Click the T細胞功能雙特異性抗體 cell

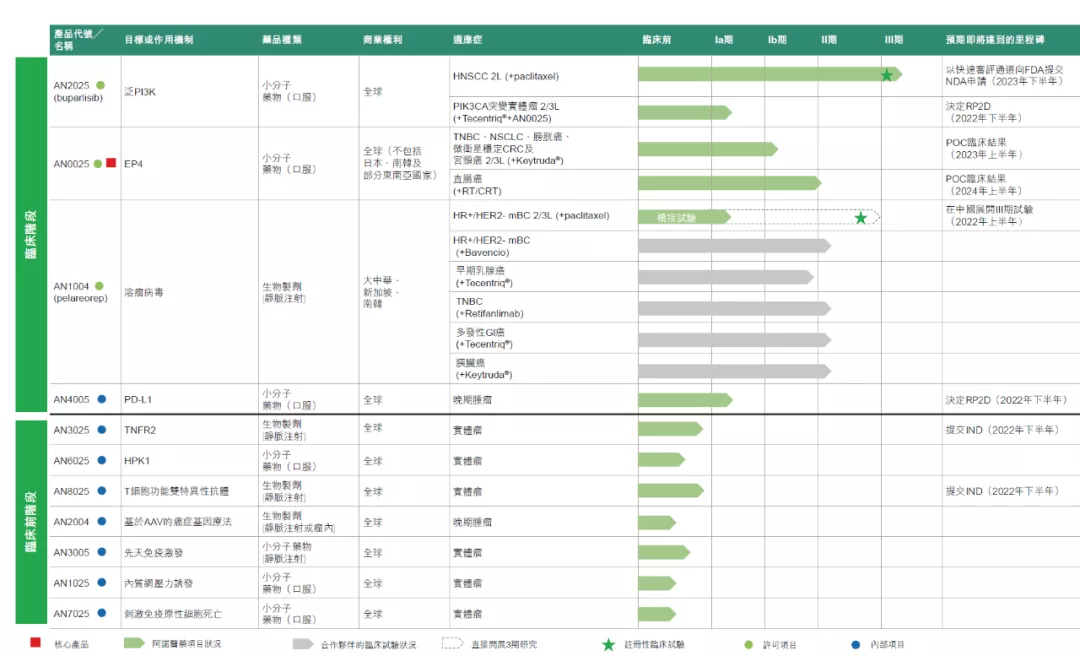point(176,491)
